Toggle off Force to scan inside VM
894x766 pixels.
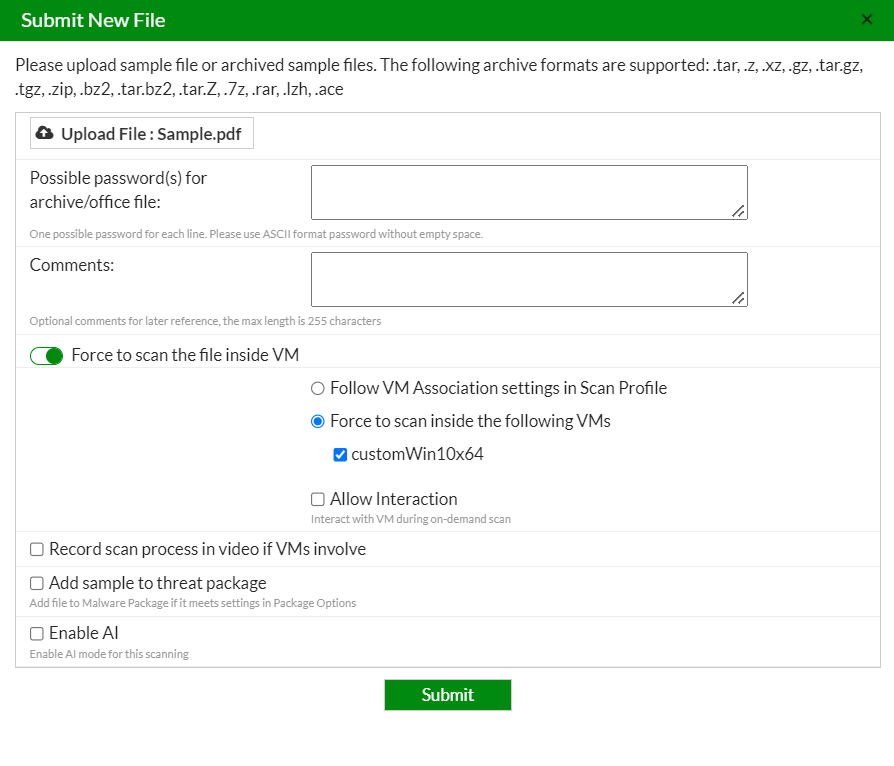[x=47, y=355]
